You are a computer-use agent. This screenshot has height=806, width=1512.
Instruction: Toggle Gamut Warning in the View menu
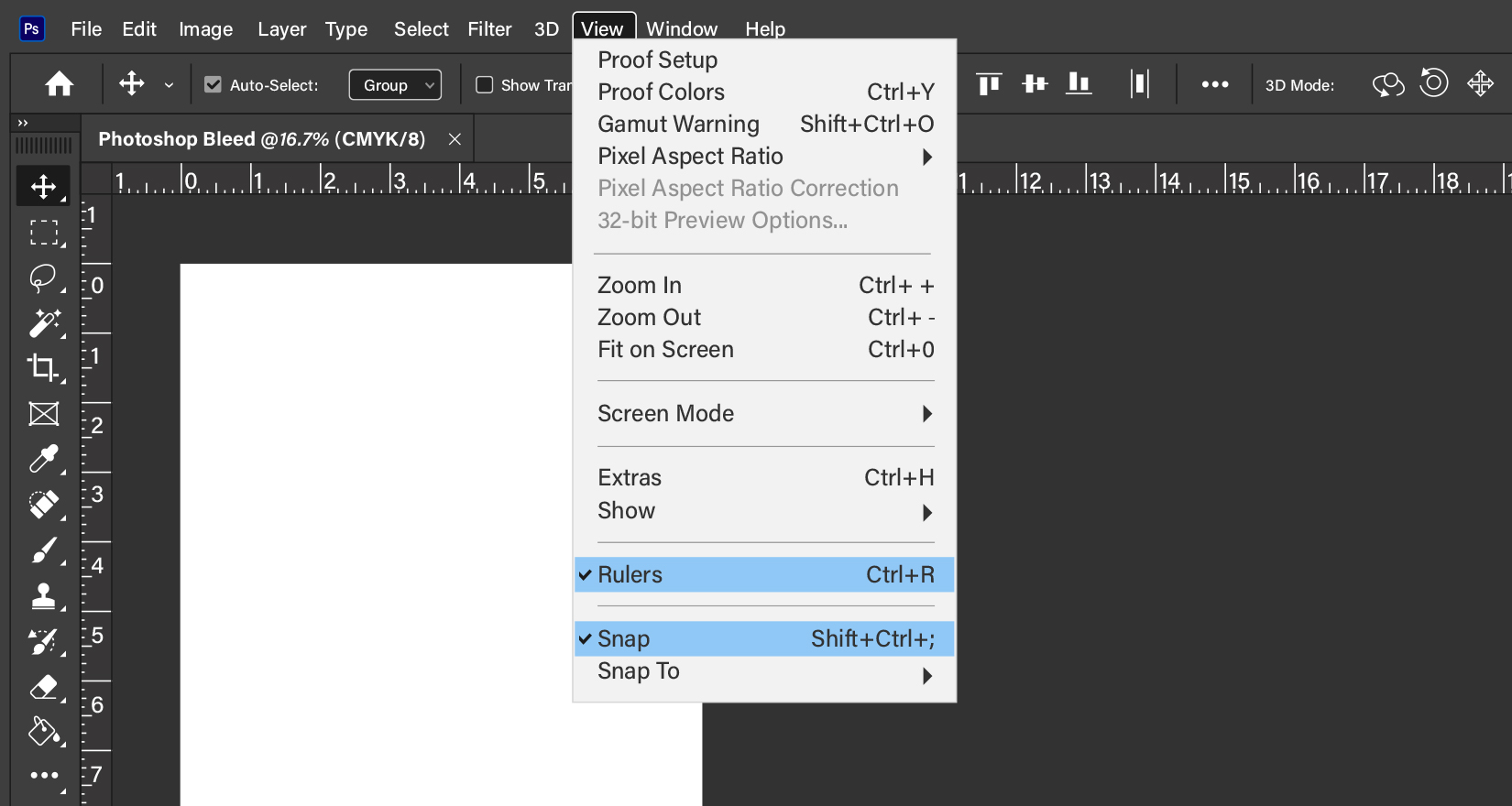[764, 124]
